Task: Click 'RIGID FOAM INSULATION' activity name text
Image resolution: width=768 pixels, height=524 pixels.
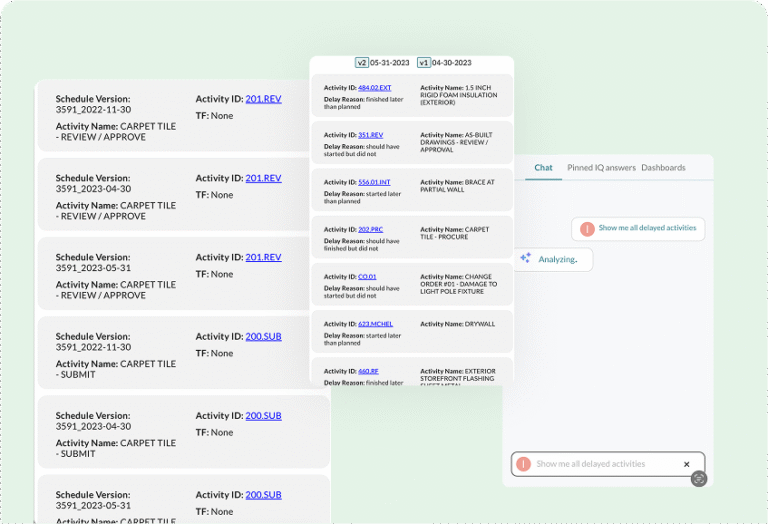Action: click(x=458, y=95)
